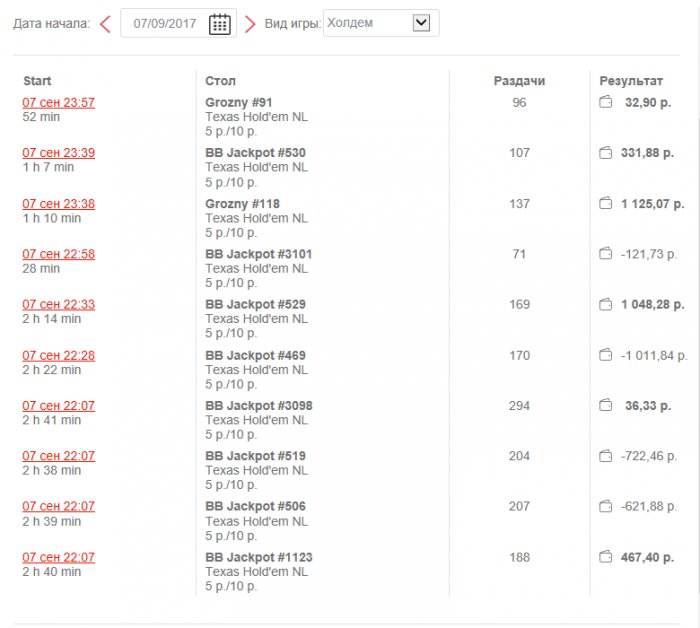The width and height of the screenshot is (700, 628).
Task: Open session link 07 сен 22:28
Action: (59, 355)
